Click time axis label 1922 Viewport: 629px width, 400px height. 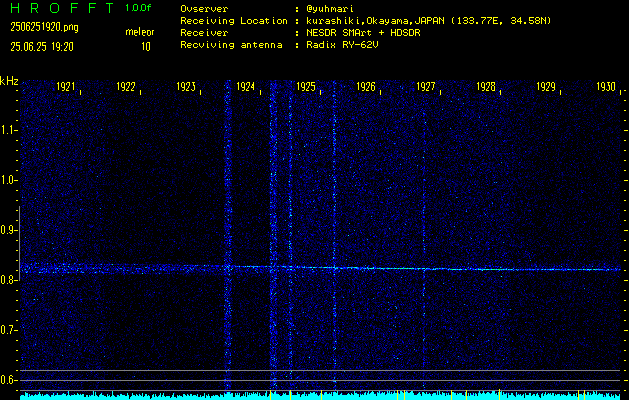(x=126, y=87)
